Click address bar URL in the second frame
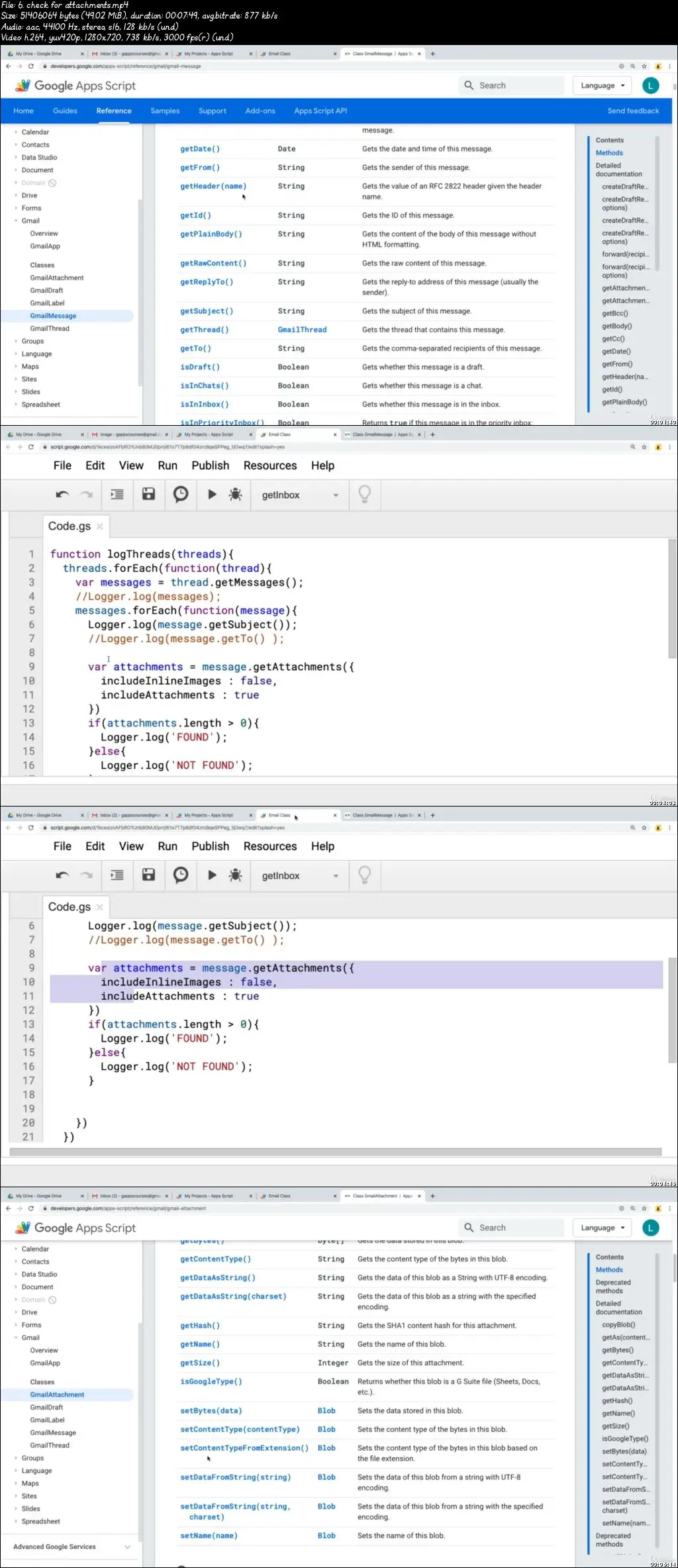678x1568 pixels. click(167, 447)
